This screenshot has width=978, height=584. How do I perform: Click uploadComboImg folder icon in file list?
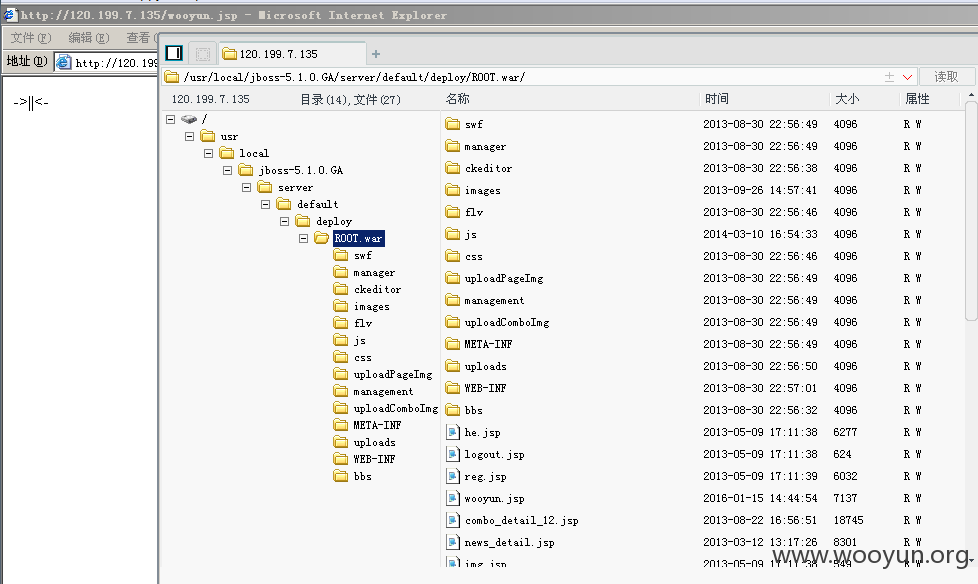pyautogui.click(x=453, y=322)
